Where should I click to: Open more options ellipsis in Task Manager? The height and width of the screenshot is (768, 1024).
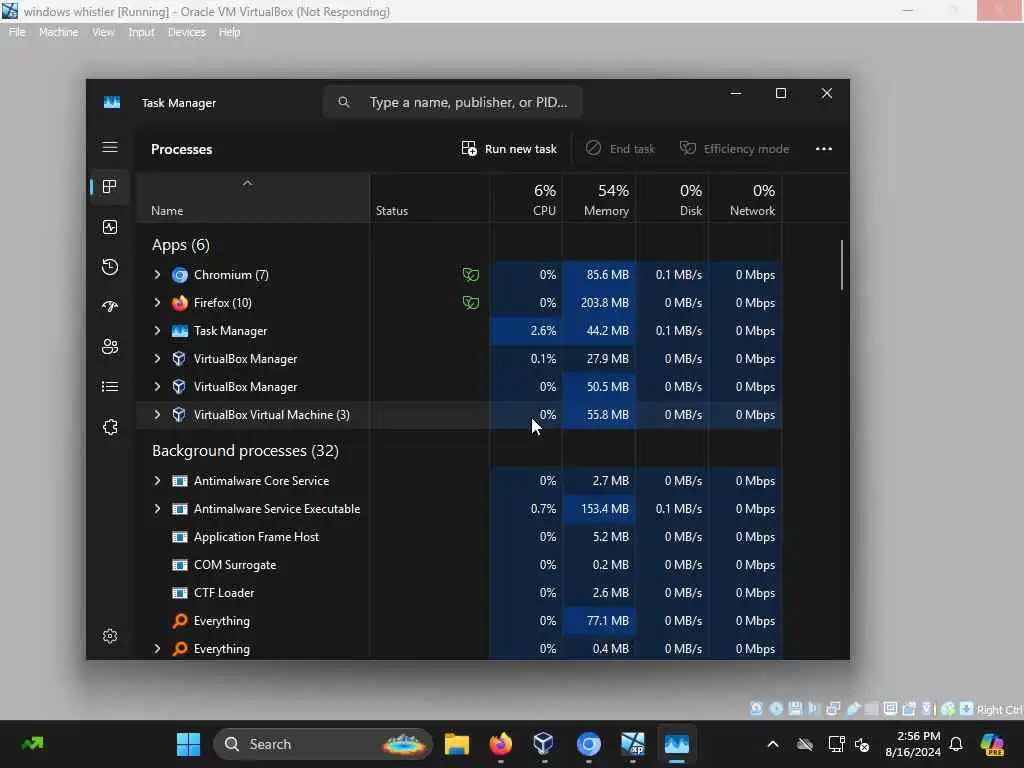[x=824, y=149]
